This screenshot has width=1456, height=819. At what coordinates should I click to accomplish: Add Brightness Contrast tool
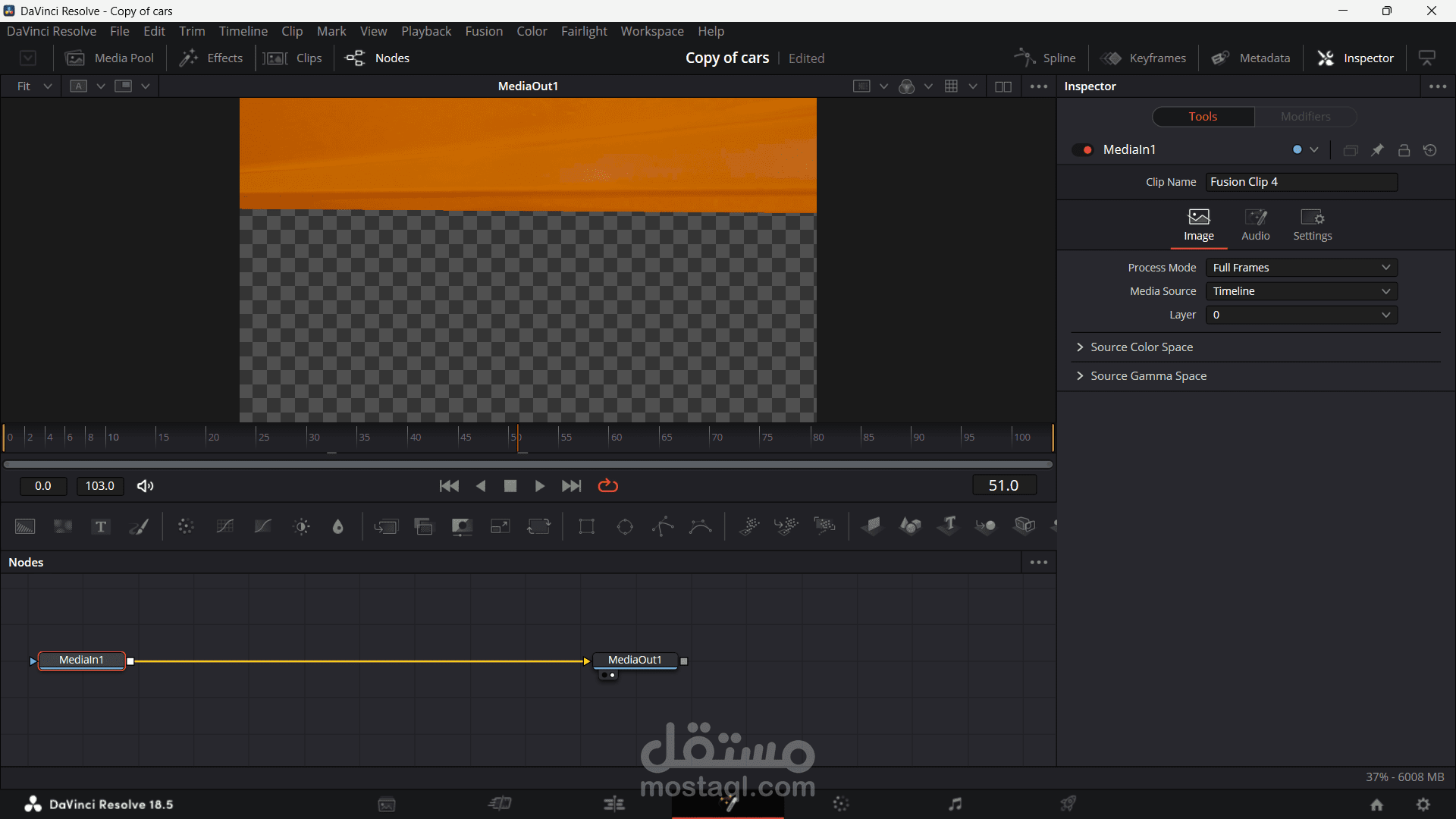[301, 527]
